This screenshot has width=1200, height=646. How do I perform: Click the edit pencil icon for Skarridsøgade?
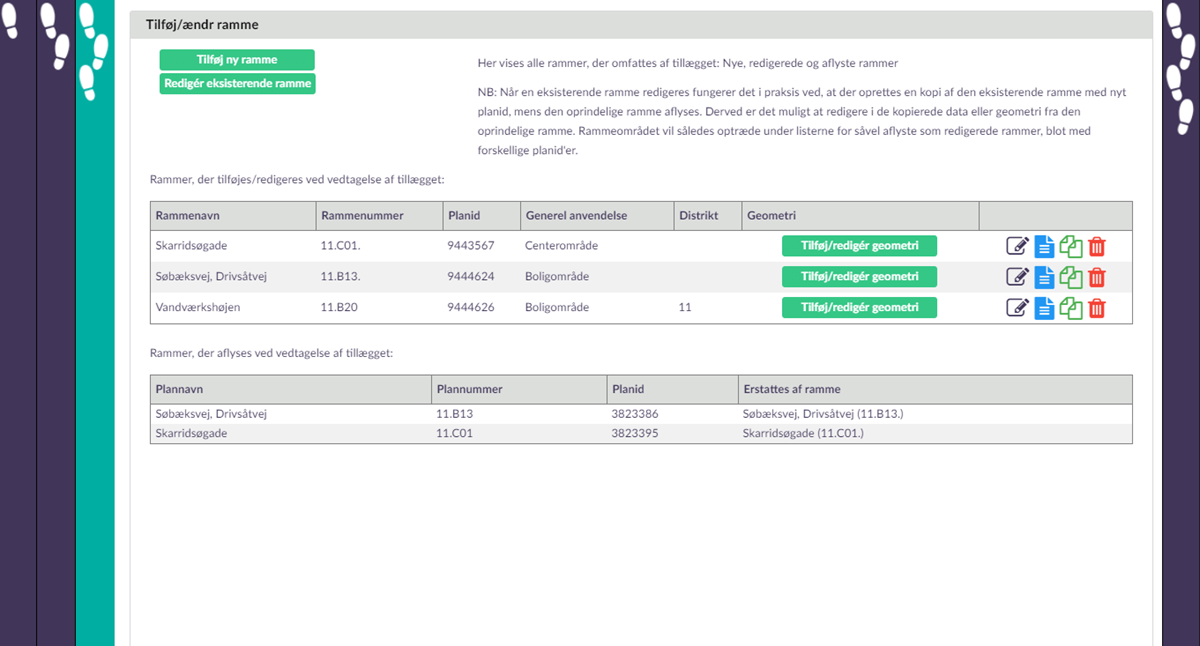(x=1017, y=247)
